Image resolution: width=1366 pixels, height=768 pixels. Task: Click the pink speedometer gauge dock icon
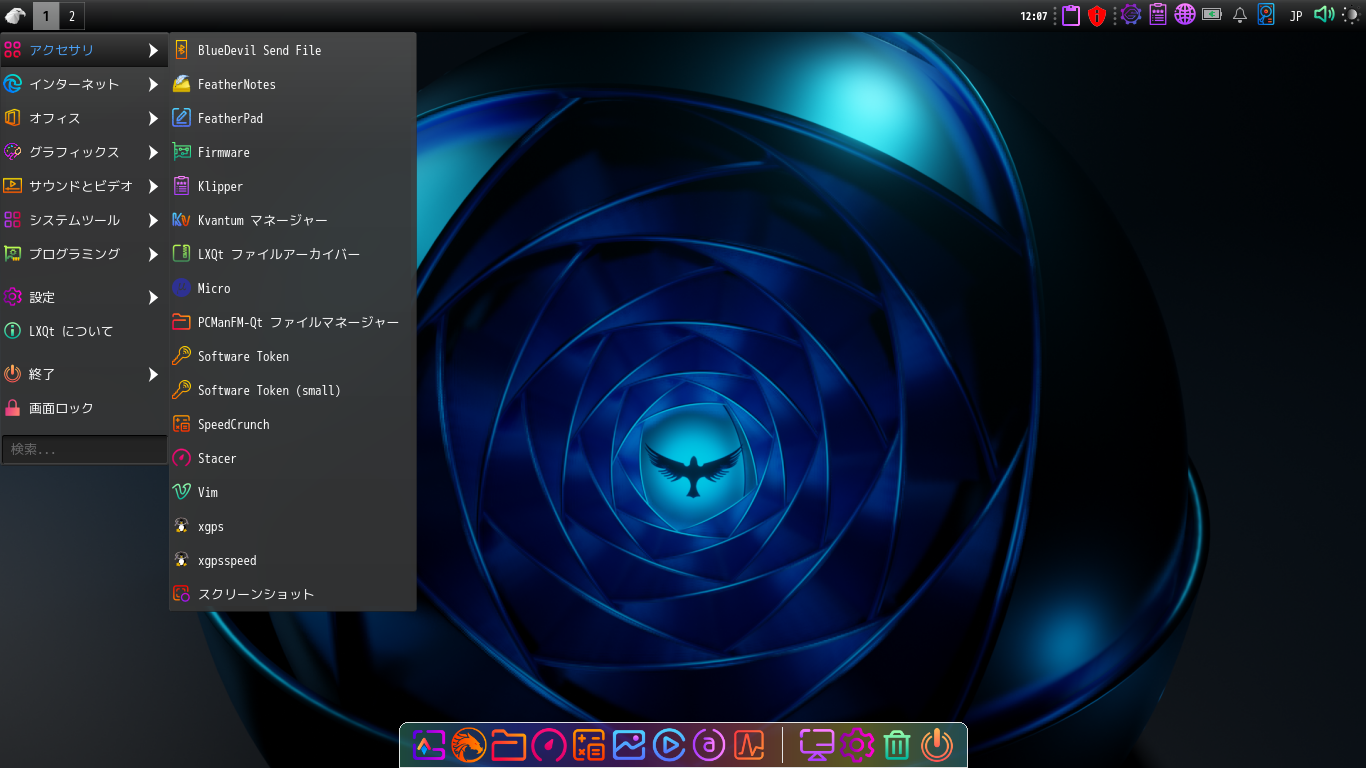click(549, 745)
